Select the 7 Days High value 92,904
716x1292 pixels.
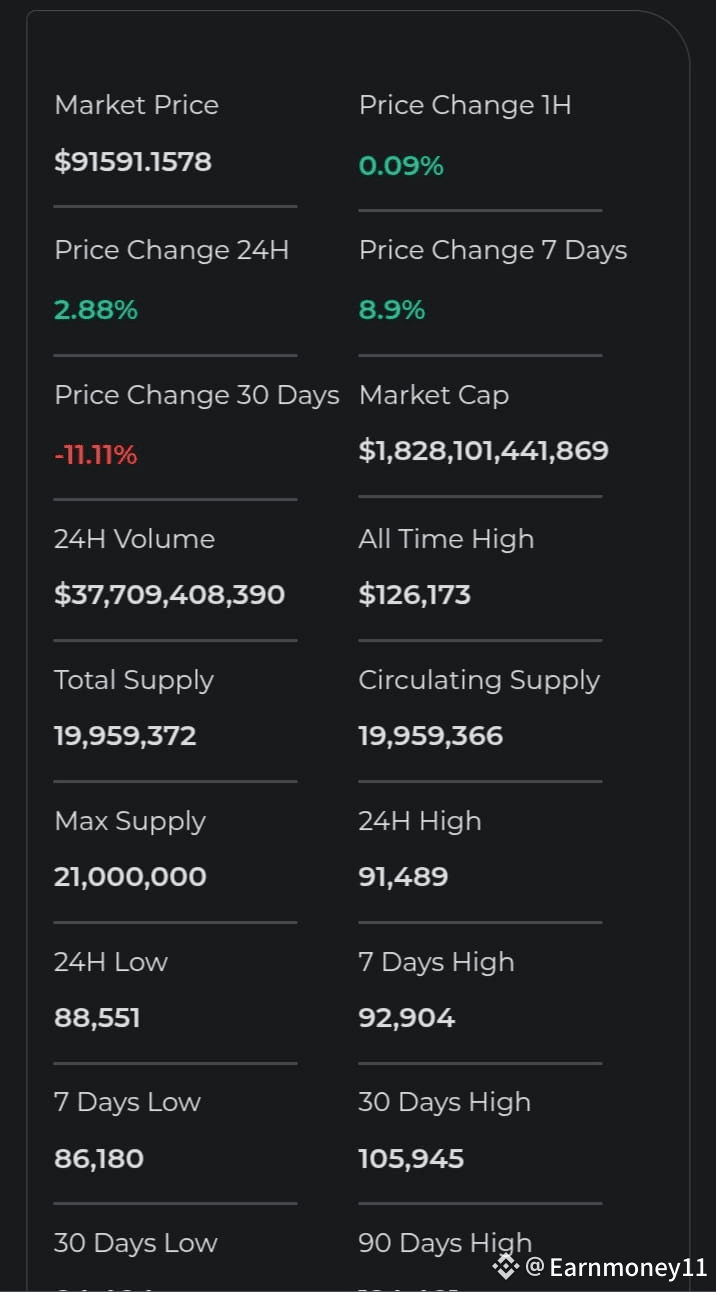point(407,1018)
